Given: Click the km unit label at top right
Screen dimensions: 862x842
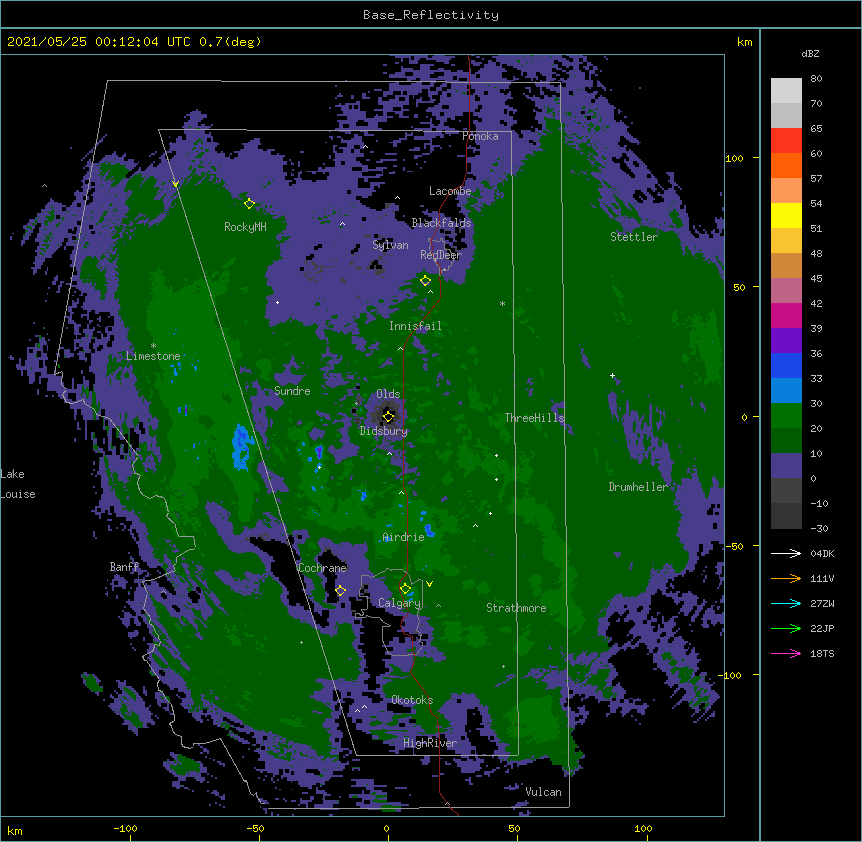Looking at the screenshot, I should [x=744, y=42].
